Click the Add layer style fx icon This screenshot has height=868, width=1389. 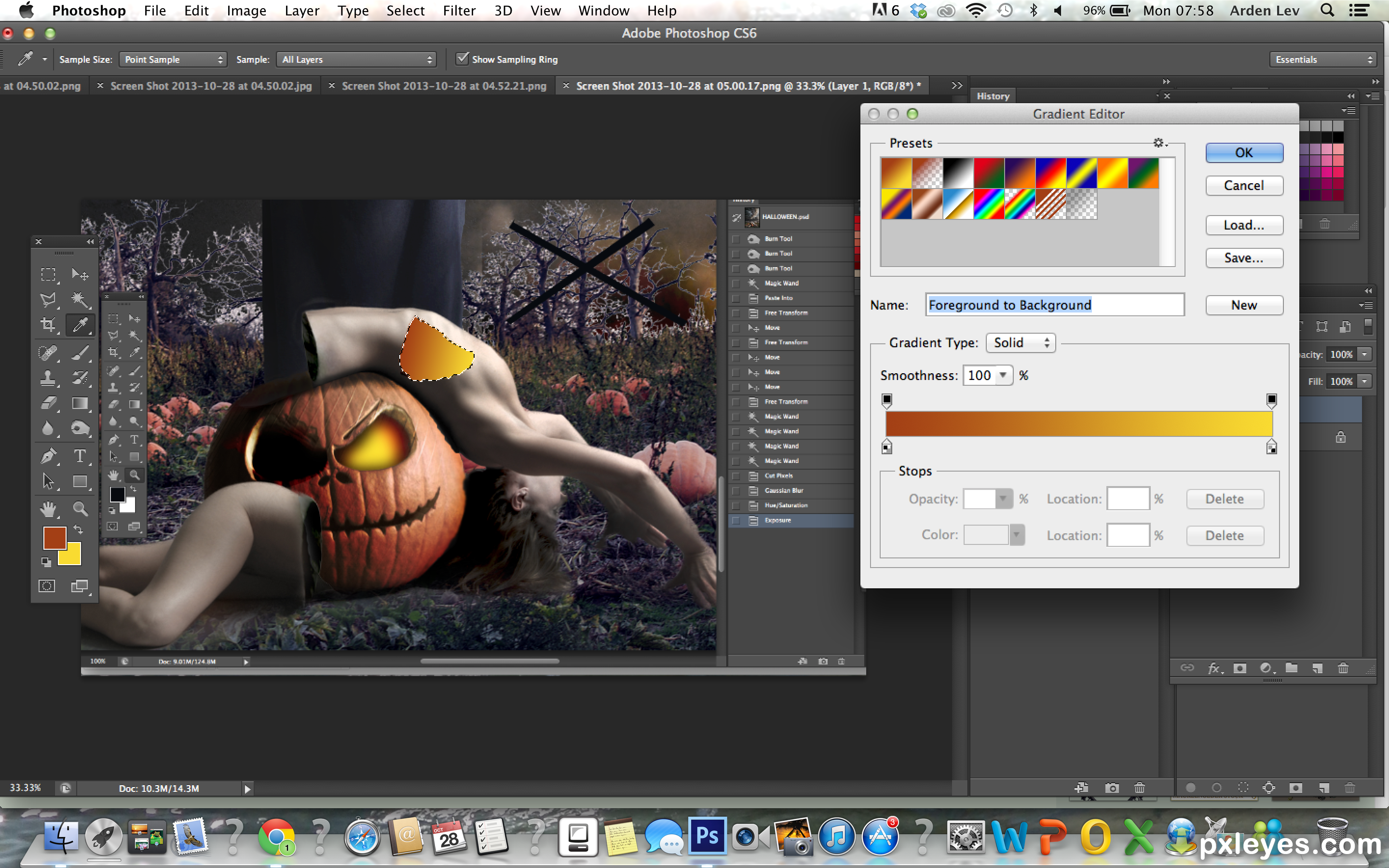coord(1214,668)
